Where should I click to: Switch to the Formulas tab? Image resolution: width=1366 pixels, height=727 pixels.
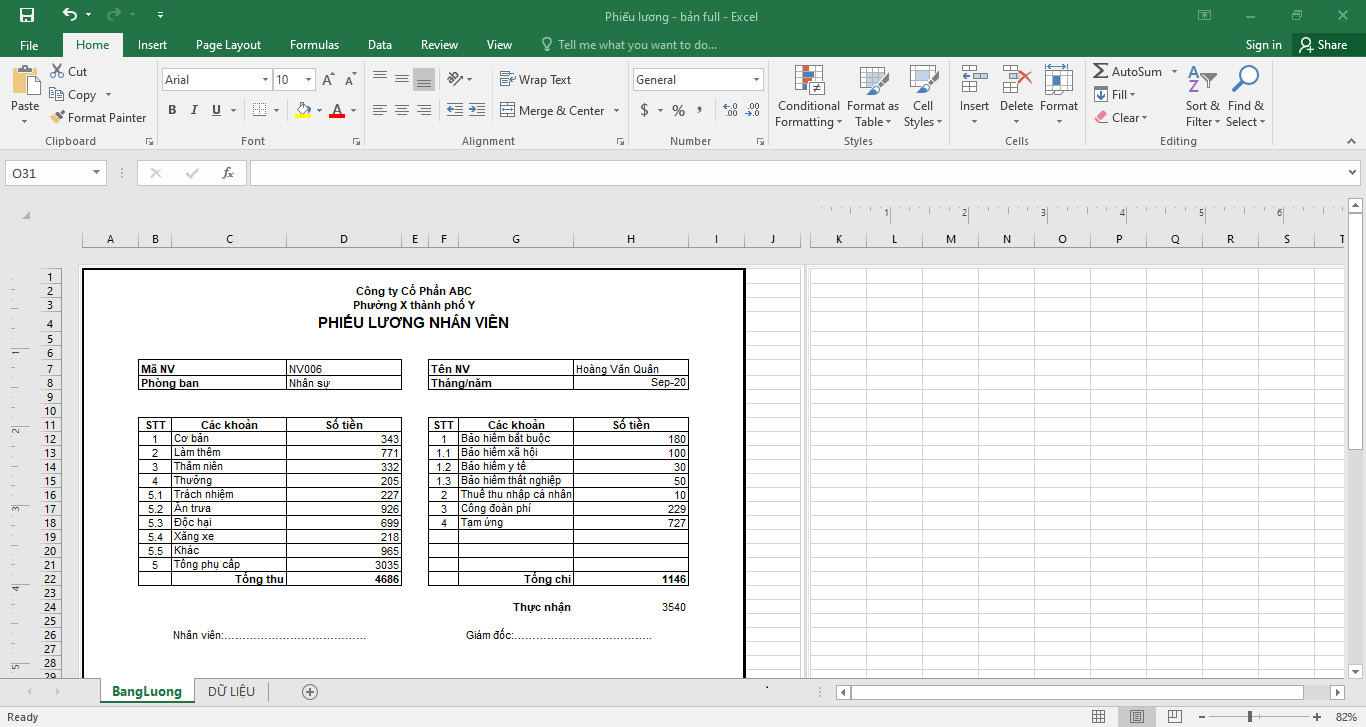(314, 45)
